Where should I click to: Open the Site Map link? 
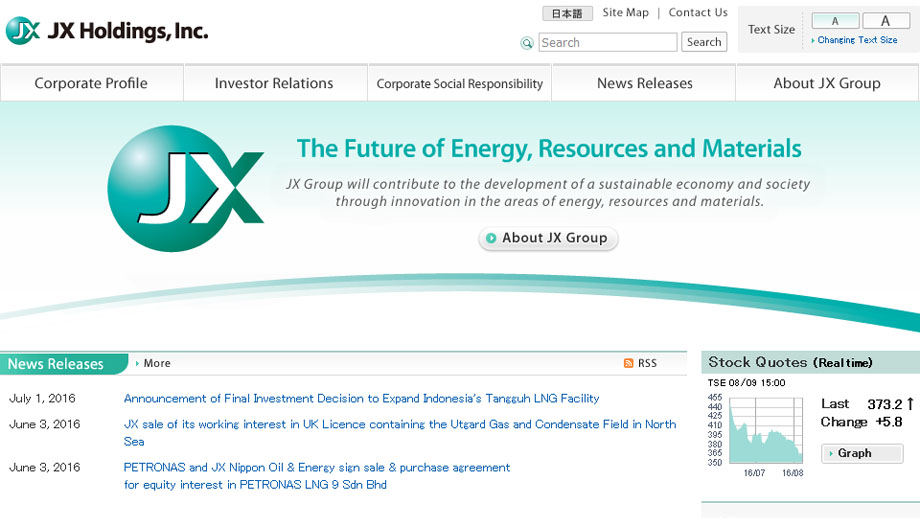coord(625,12)
